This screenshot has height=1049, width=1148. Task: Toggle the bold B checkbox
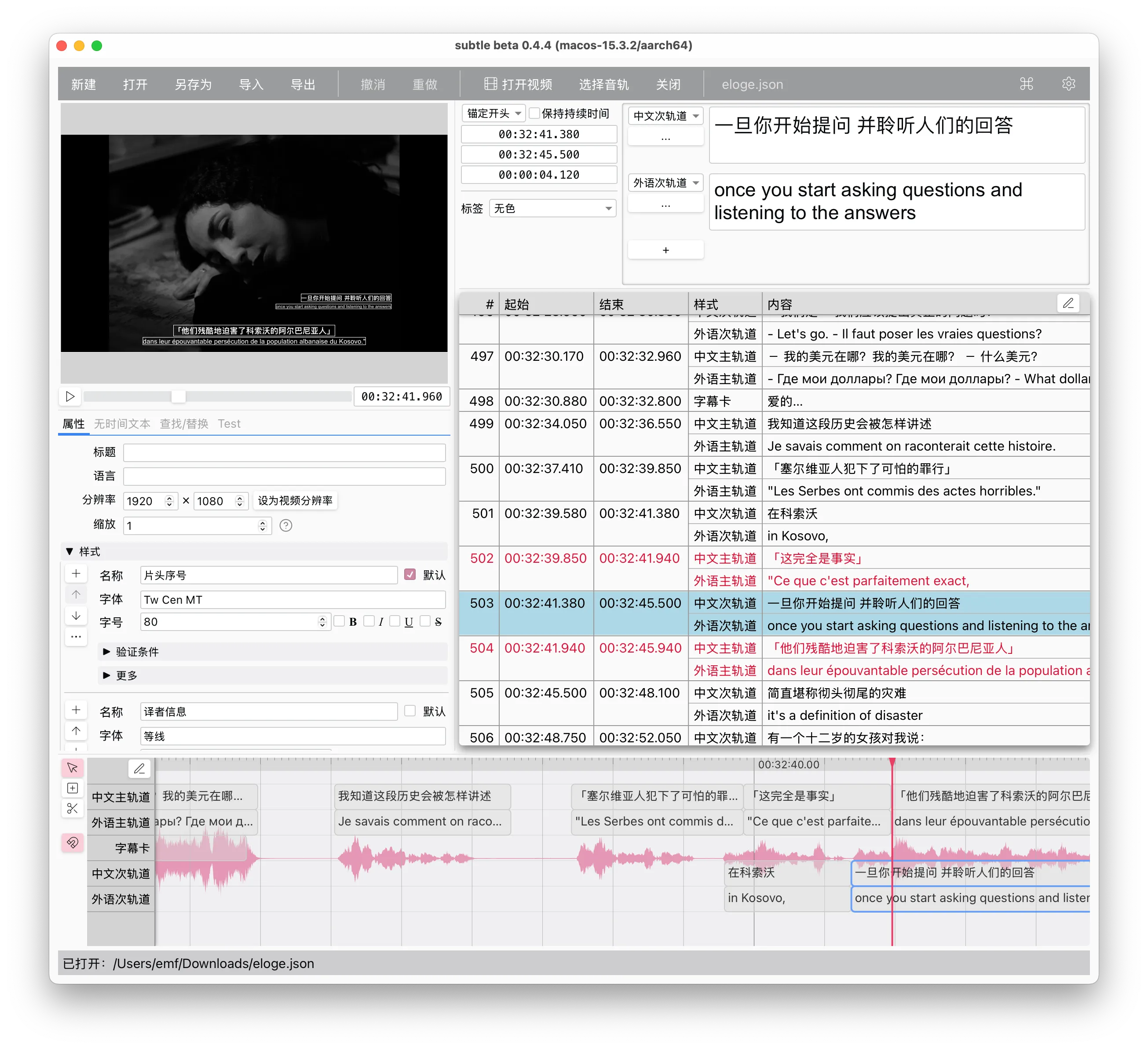point(340,621)
